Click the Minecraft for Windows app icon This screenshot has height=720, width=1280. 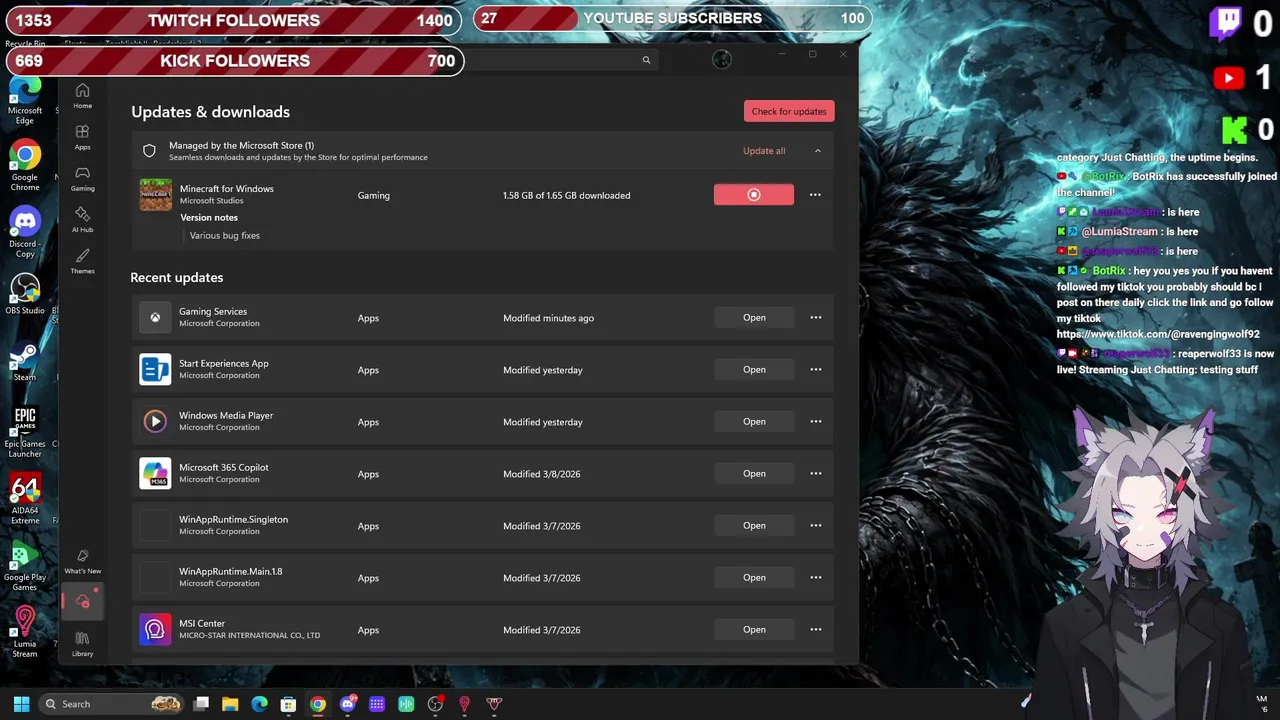(155, 195)
